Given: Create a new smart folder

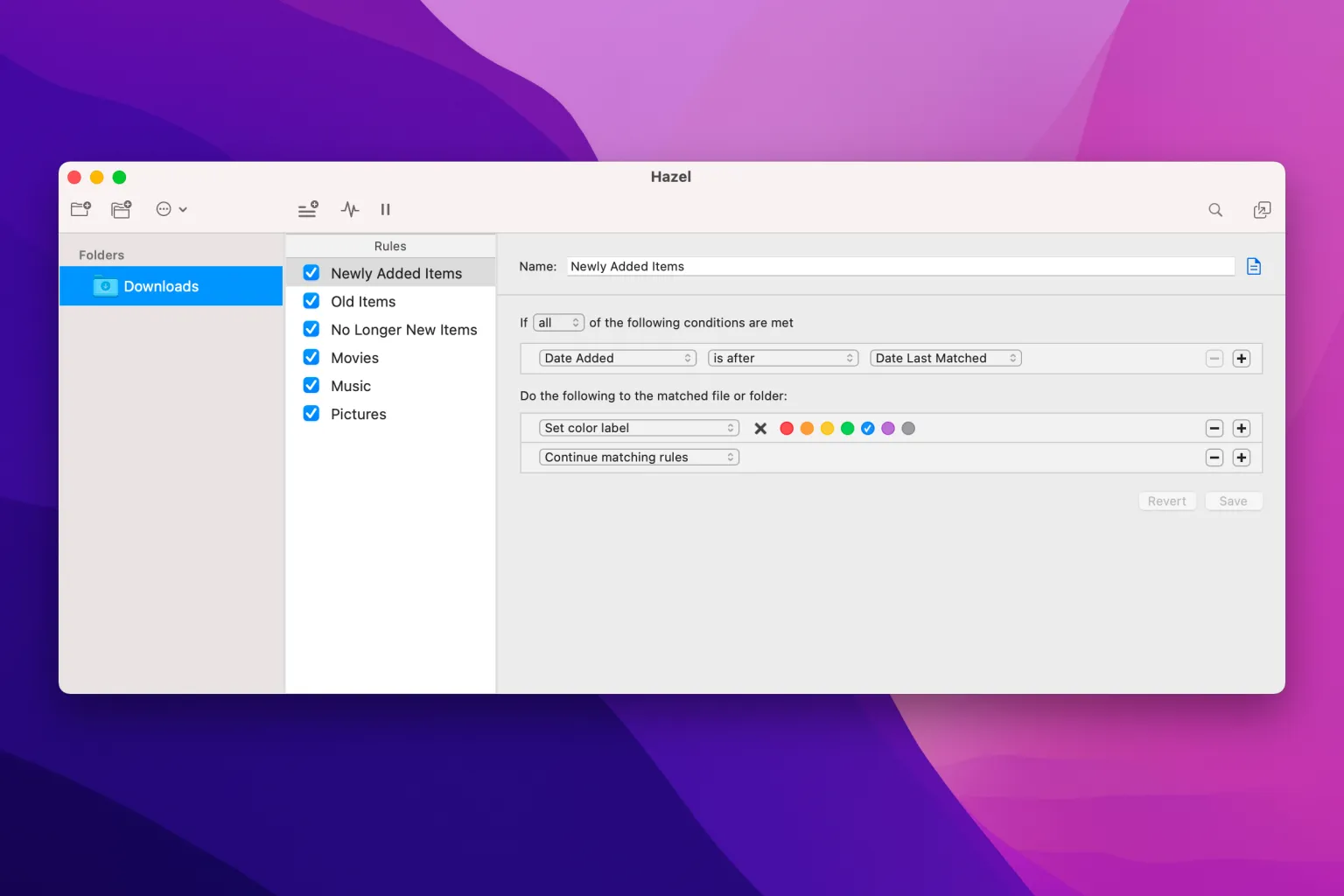Looking at the screenshot, I should click(120, 209).
